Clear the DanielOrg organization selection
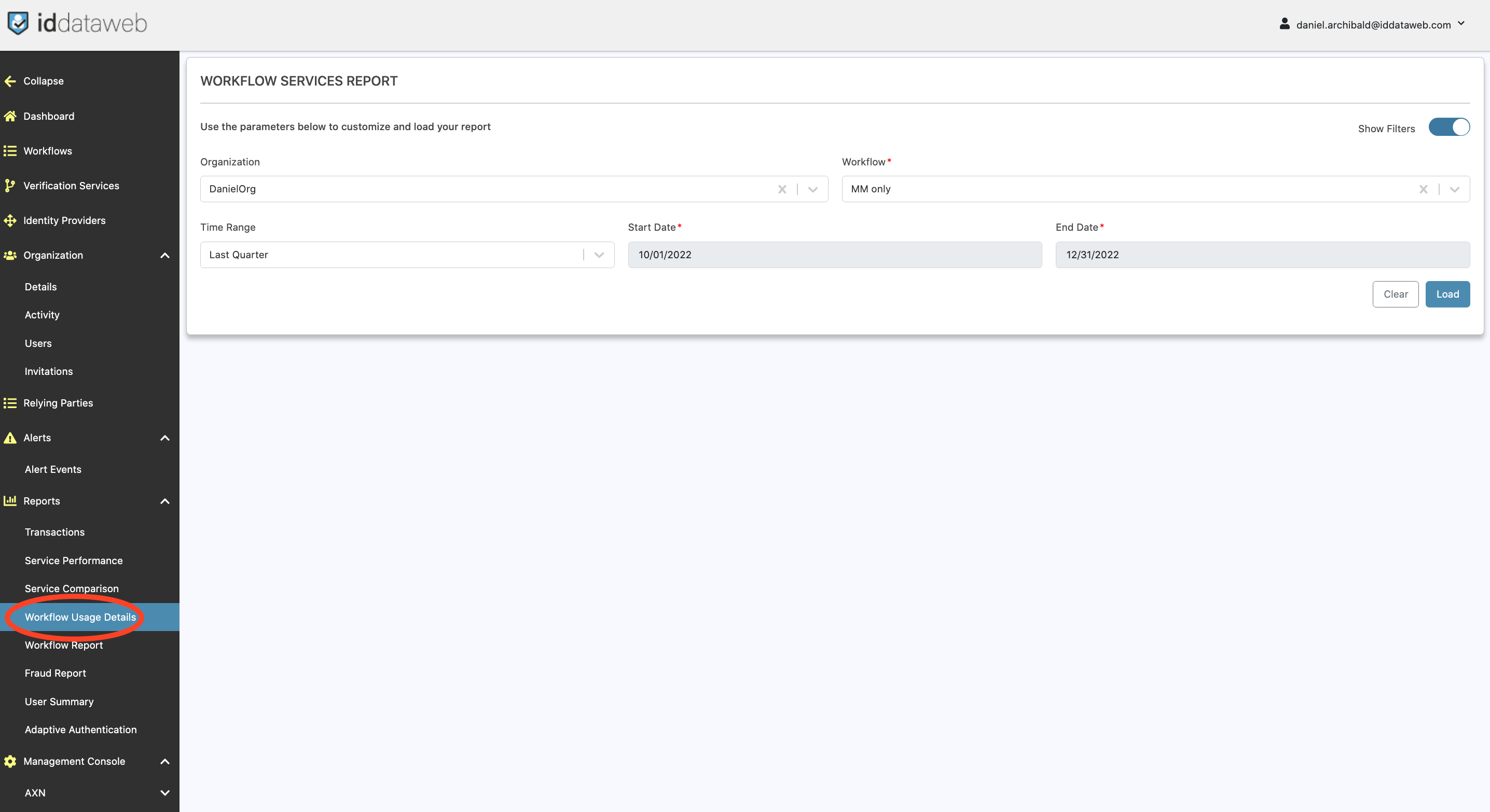Viewport: 1490px width, 812px height. [782, 189]
